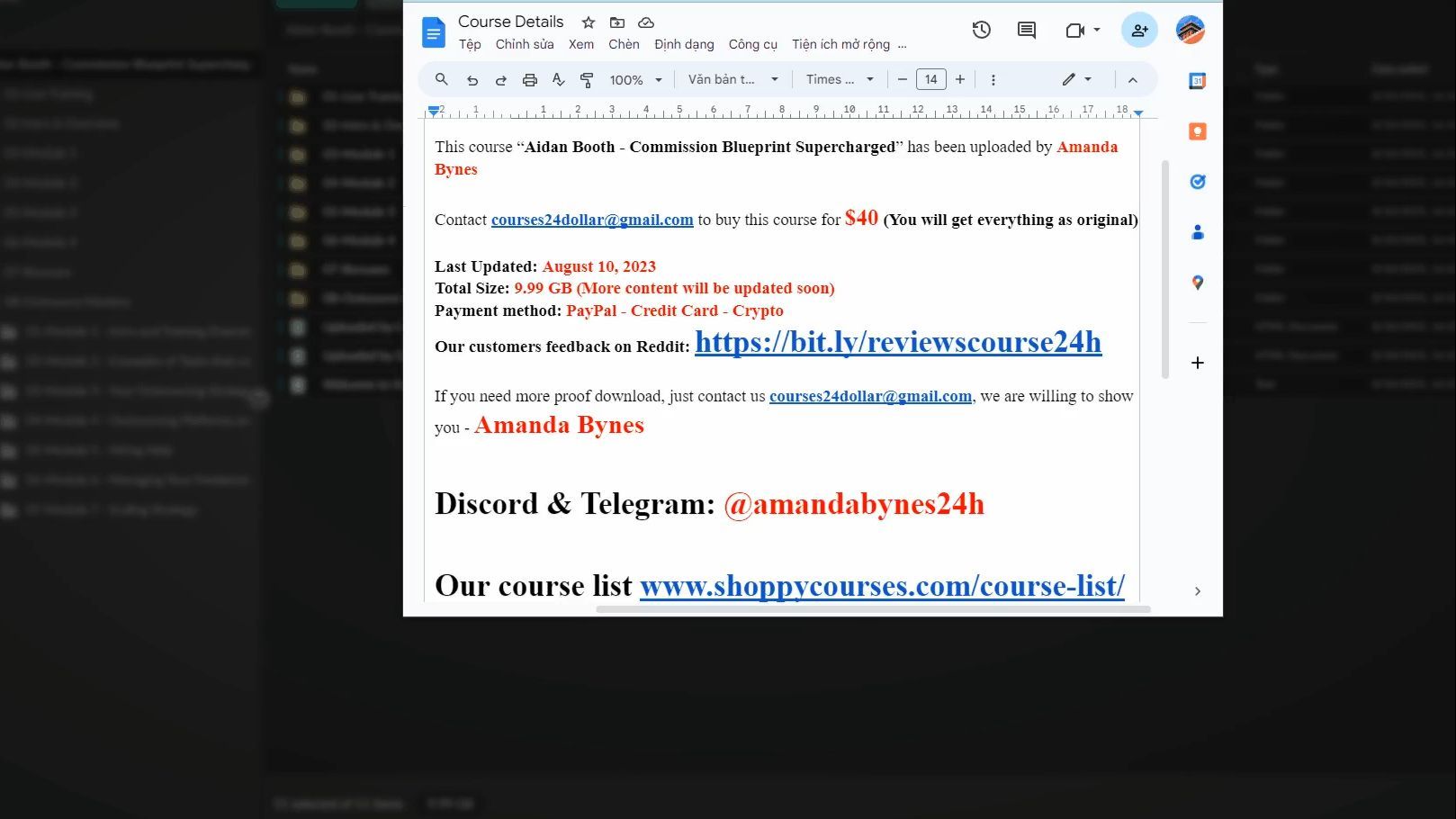
Task: Open the Google Docs home icon
Action: point(434,32)
